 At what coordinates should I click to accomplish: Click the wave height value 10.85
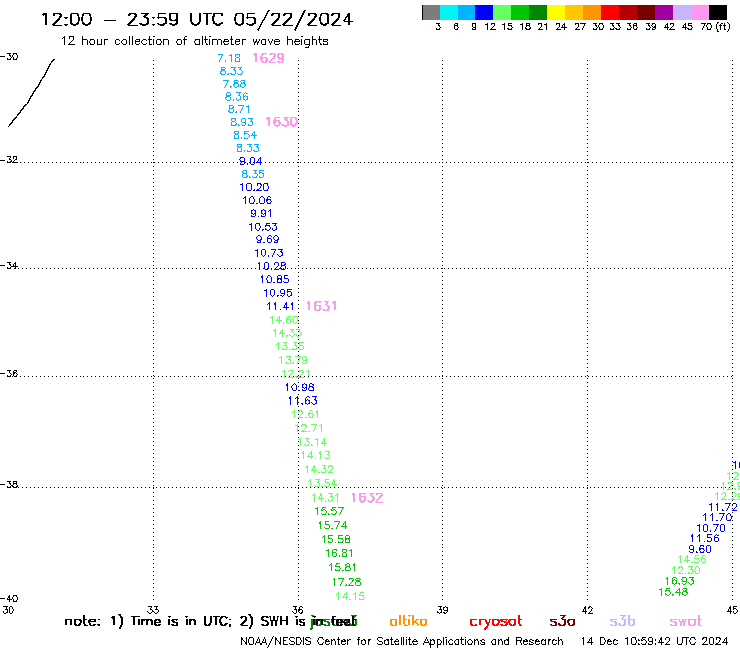275,279
